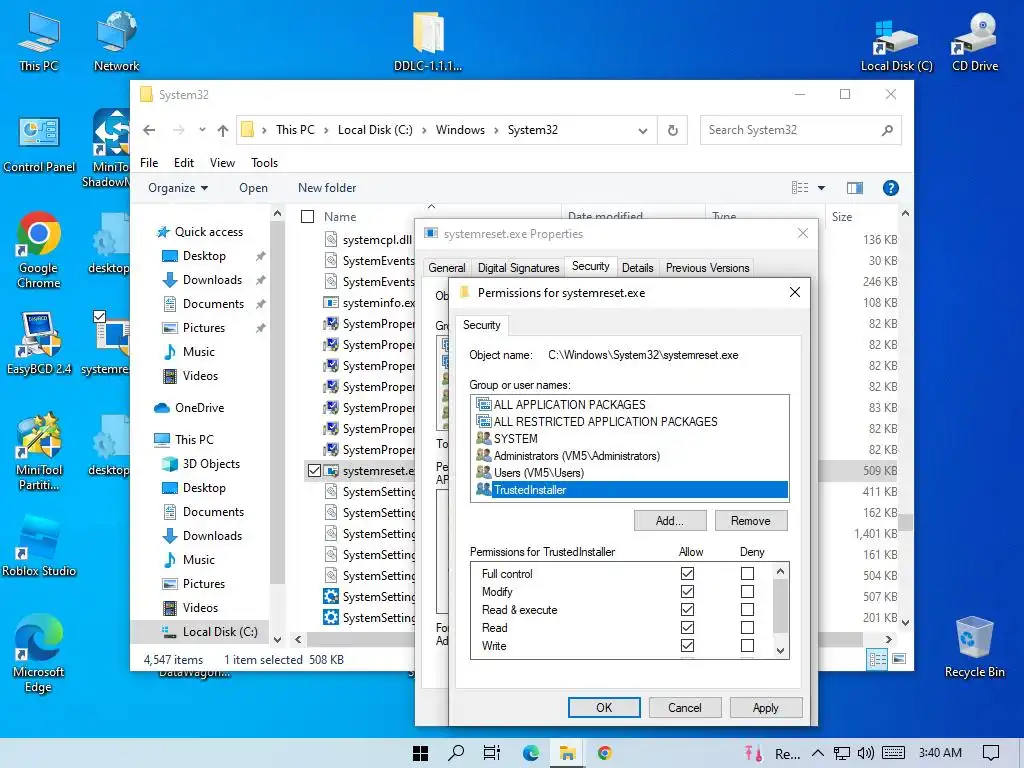Viewport: 1024px width, 768px height.
Task: Select 3D Objects in navigation pane
Action: pyautogui.click(x=211, y=464)
